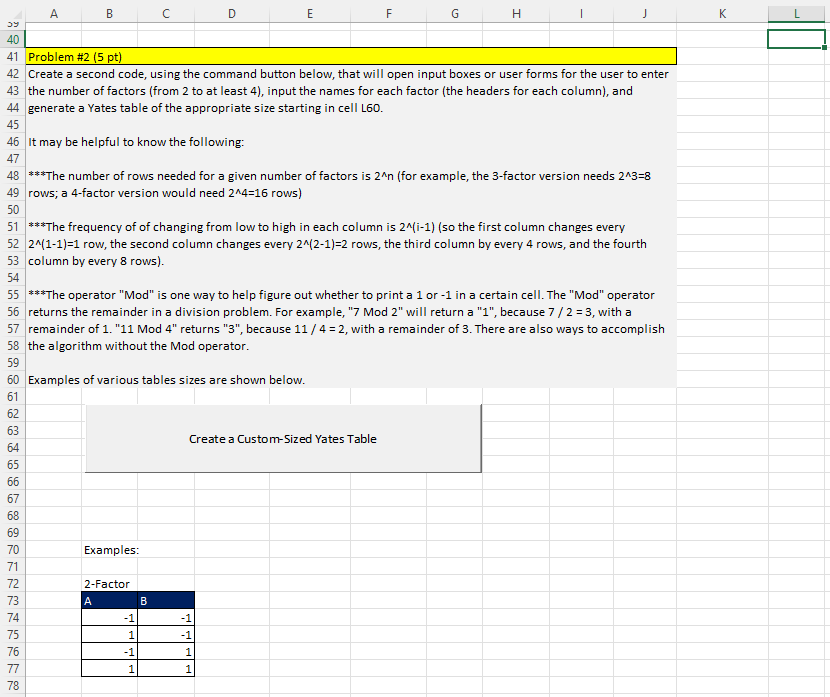Click the Create a Custom-Sized Yates Table button
830x697 pixels.
click(x=283, y=438)
